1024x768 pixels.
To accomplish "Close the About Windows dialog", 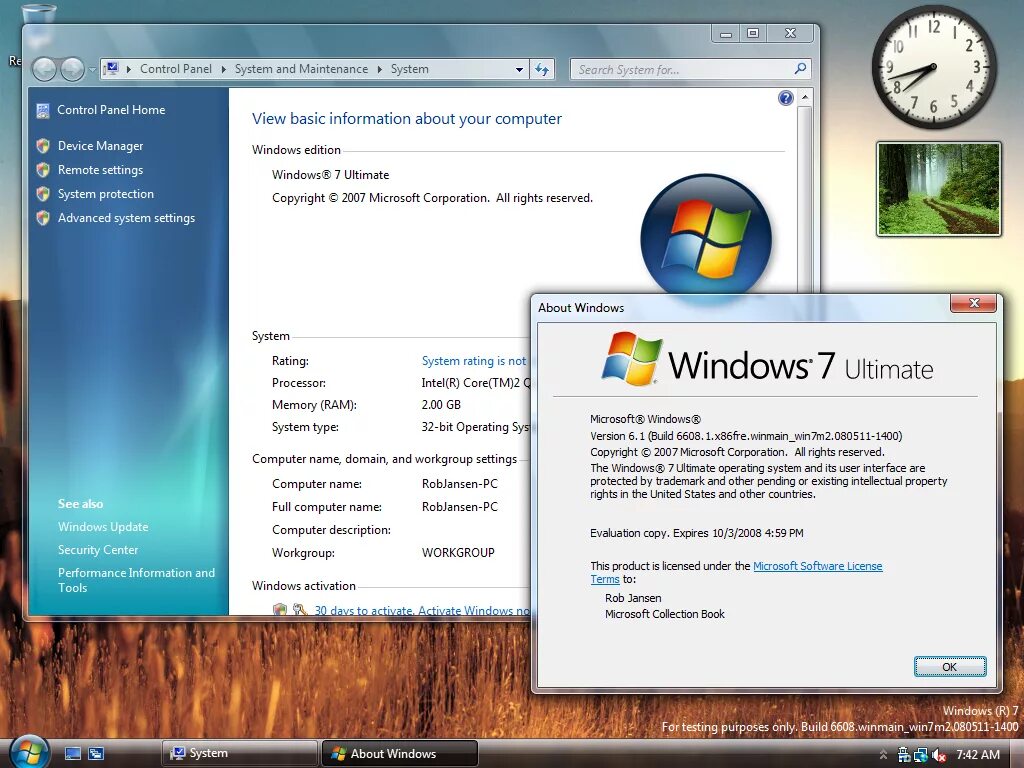I will [974, 303].
